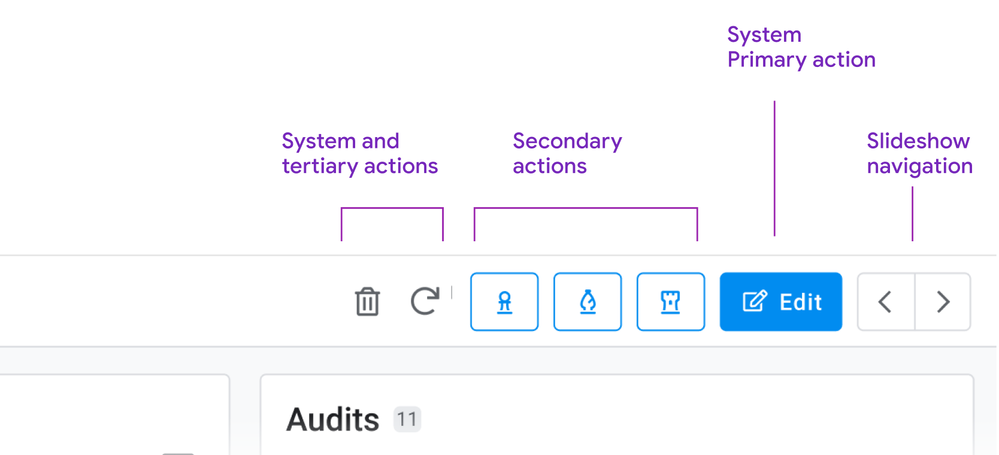
Task: Click the card panel left of Audits
Action: pyautogui.click(x=115, y=414)
